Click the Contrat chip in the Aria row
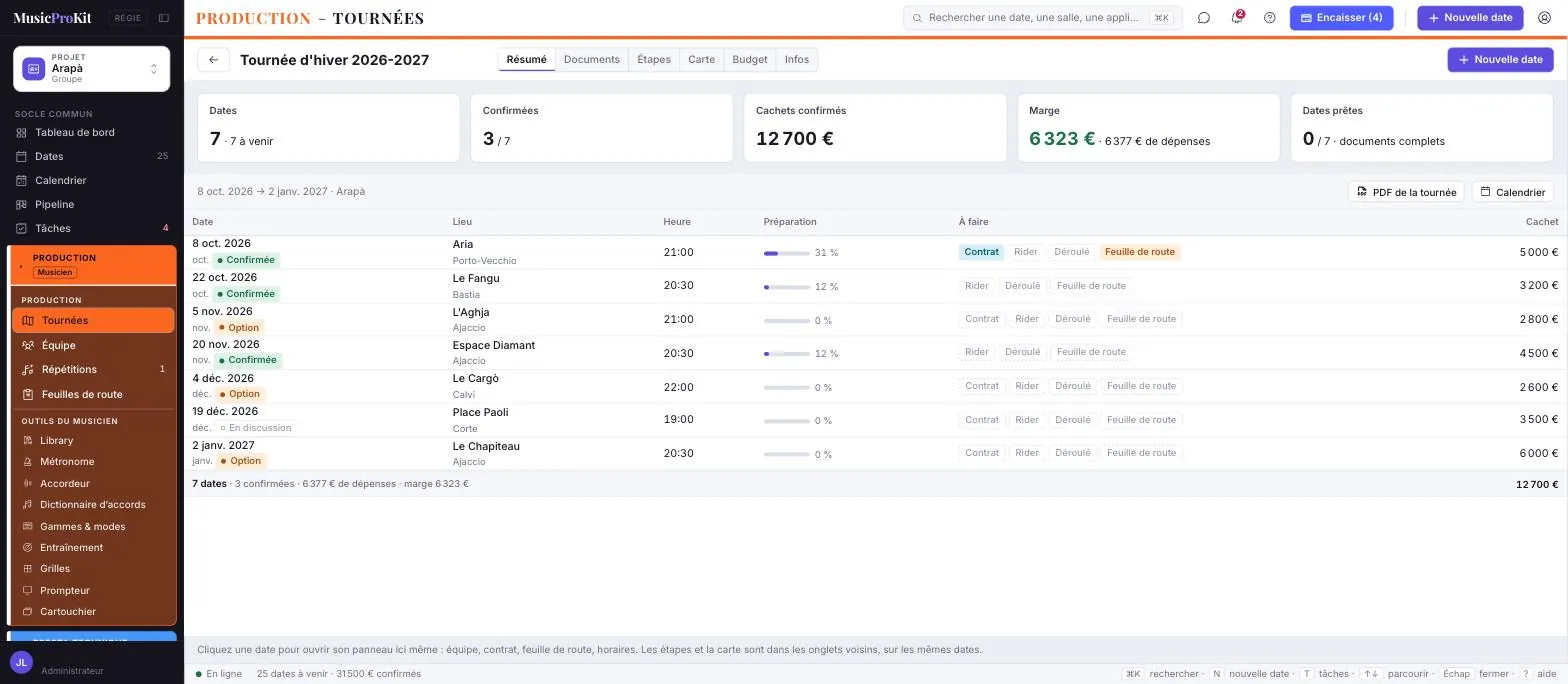The image size is (1568, 684). tap(982, 252)
